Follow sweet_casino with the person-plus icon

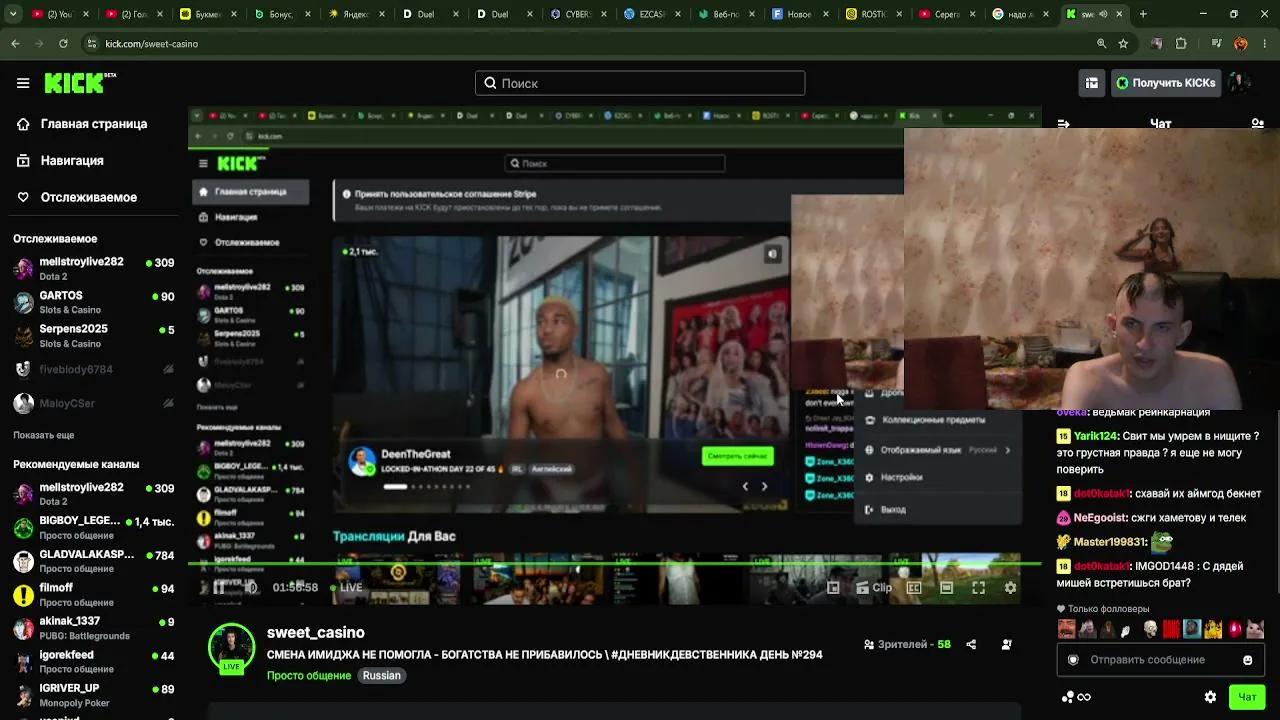(1006, 645)
